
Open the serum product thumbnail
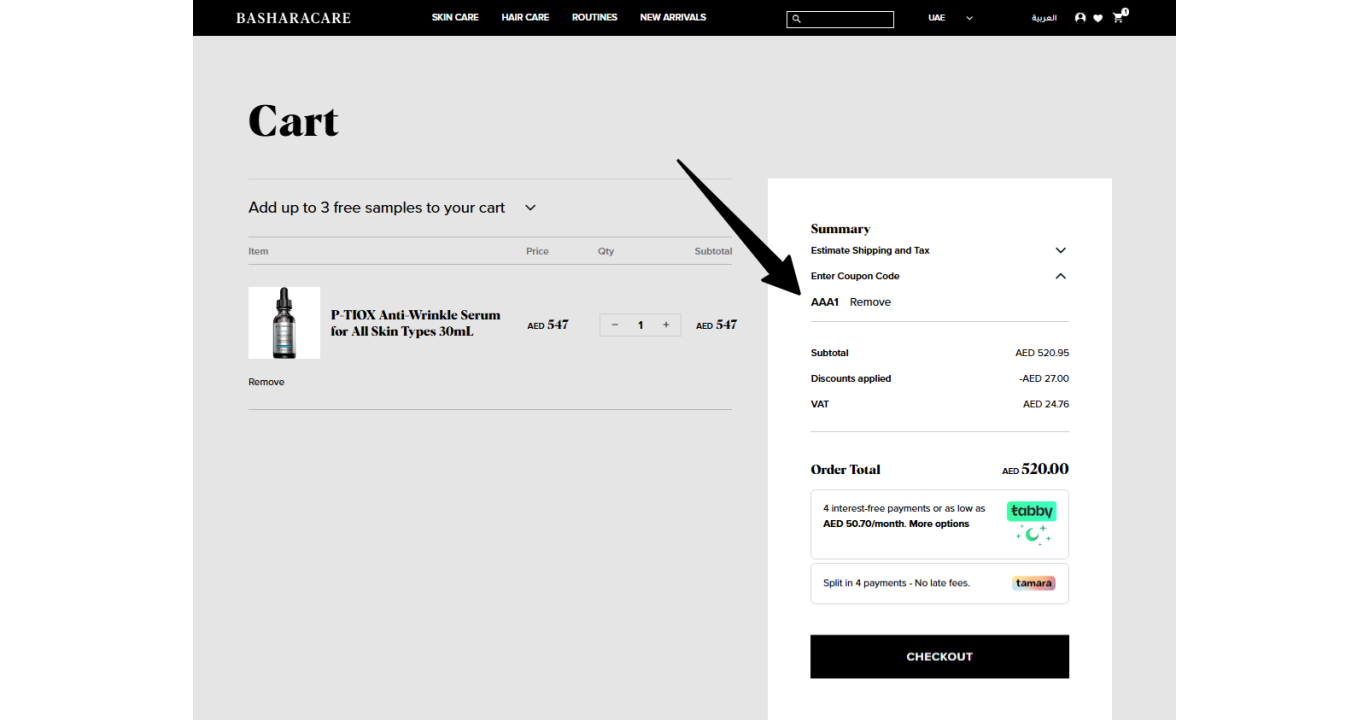click(284, 323)
